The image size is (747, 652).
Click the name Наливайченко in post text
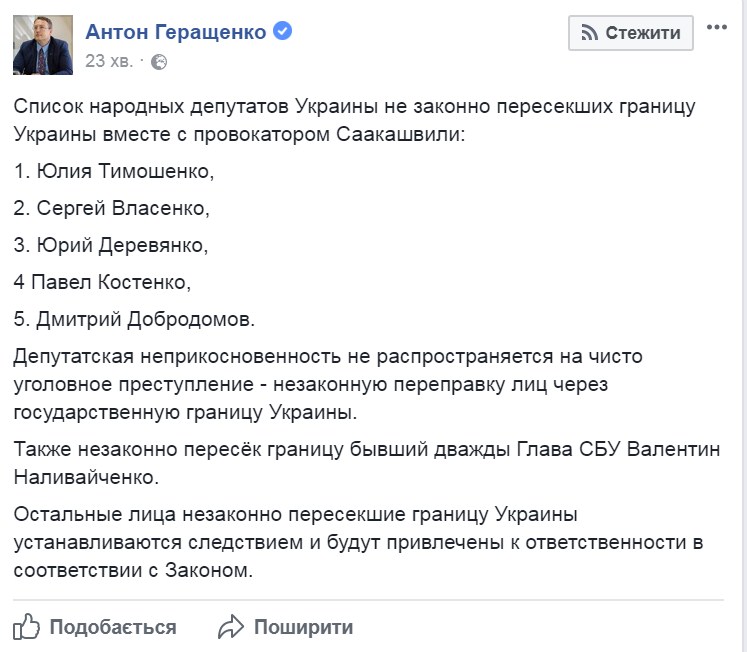86,477
